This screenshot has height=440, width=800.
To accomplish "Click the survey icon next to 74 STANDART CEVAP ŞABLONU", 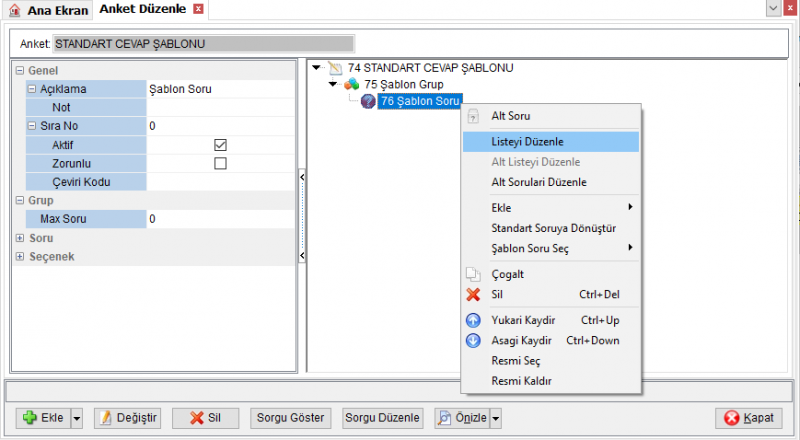I will pyautogui.click(x=335, y=68).
